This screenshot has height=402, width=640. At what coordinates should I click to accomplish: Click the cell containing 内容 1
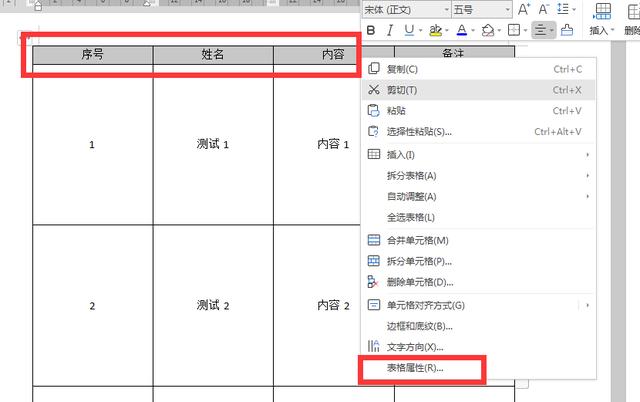coord(318,144)
